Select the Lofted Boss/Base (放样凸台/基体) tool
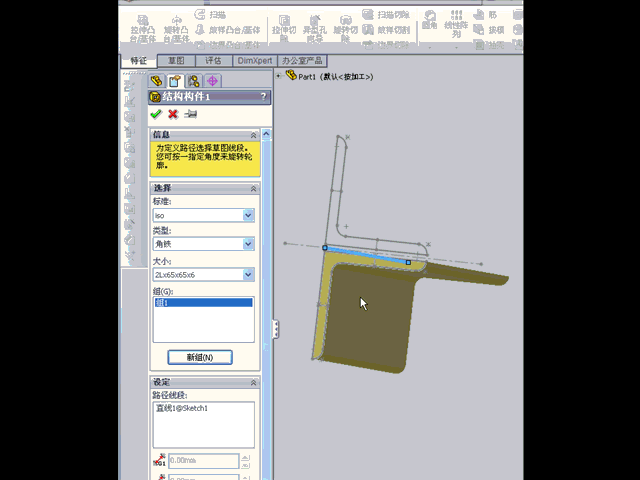 [x=228, y=30]
